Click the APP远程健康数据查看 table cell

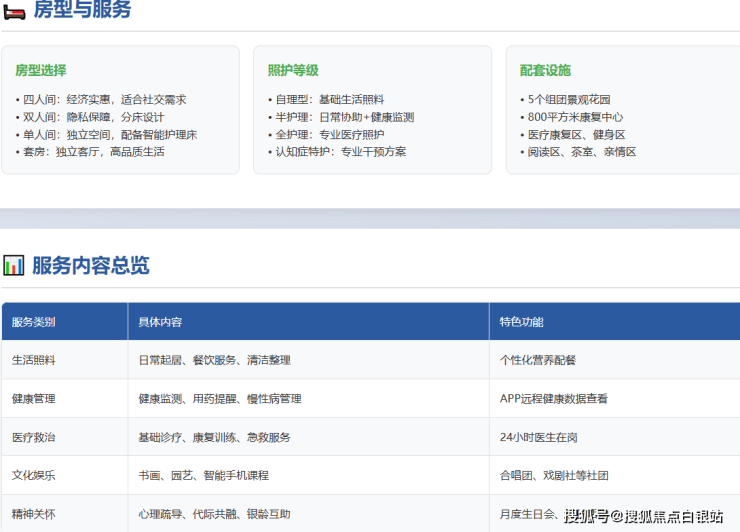click(554, 398)
